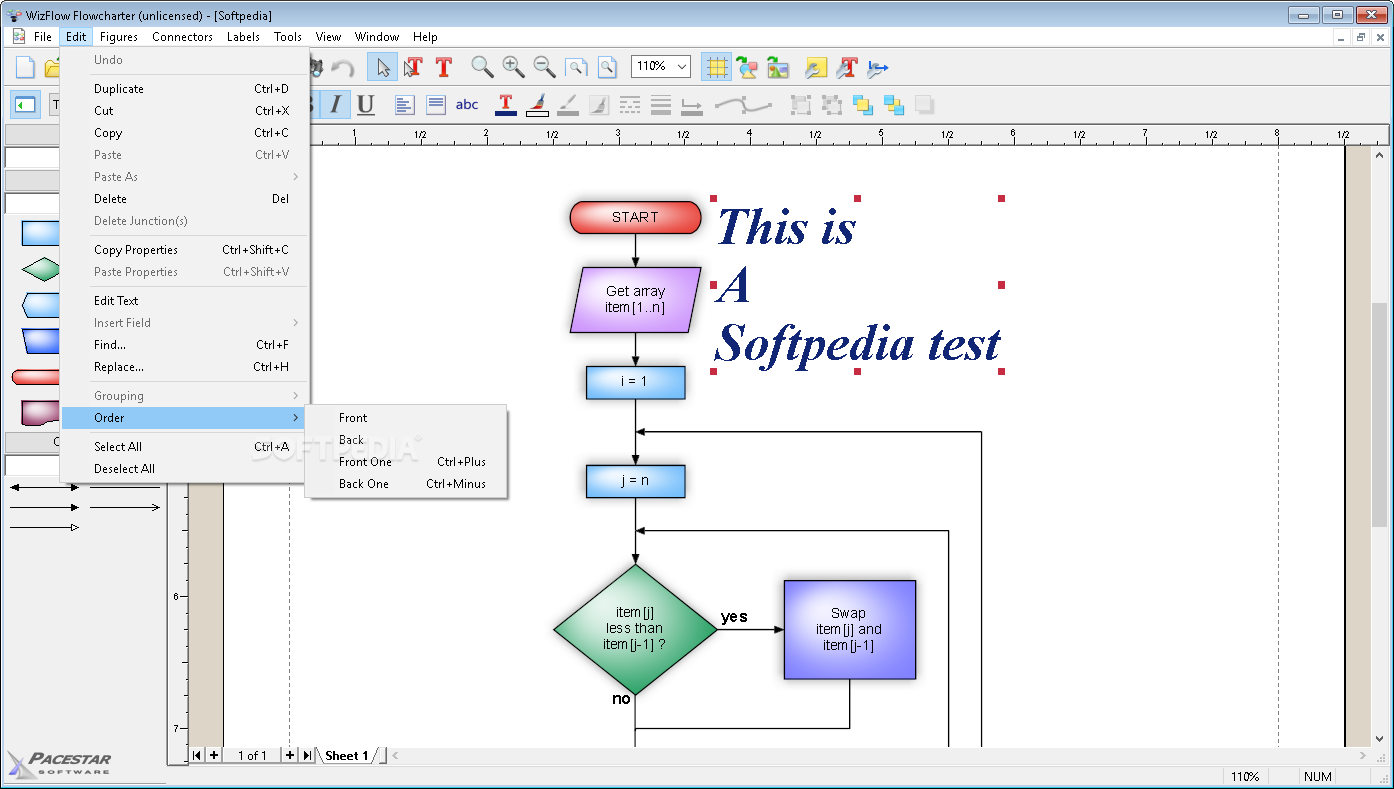Click the replace-picture icon
This screenshot has height=789, width=1394.
pyautogui.click(x=778, y=67)
